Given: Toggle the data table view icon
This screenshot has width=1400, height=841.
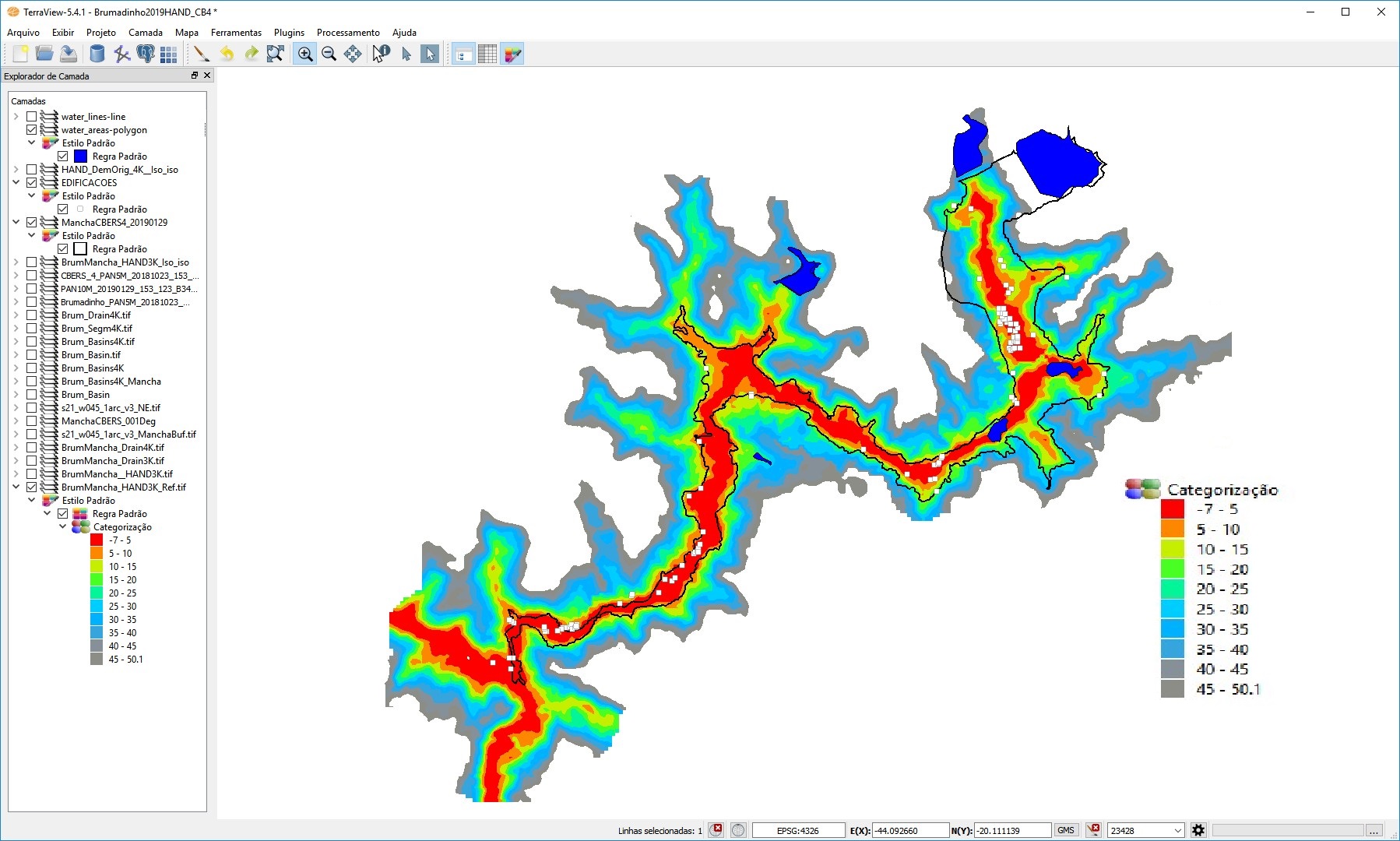Looking at the screenshot, I should pos(487,54).
